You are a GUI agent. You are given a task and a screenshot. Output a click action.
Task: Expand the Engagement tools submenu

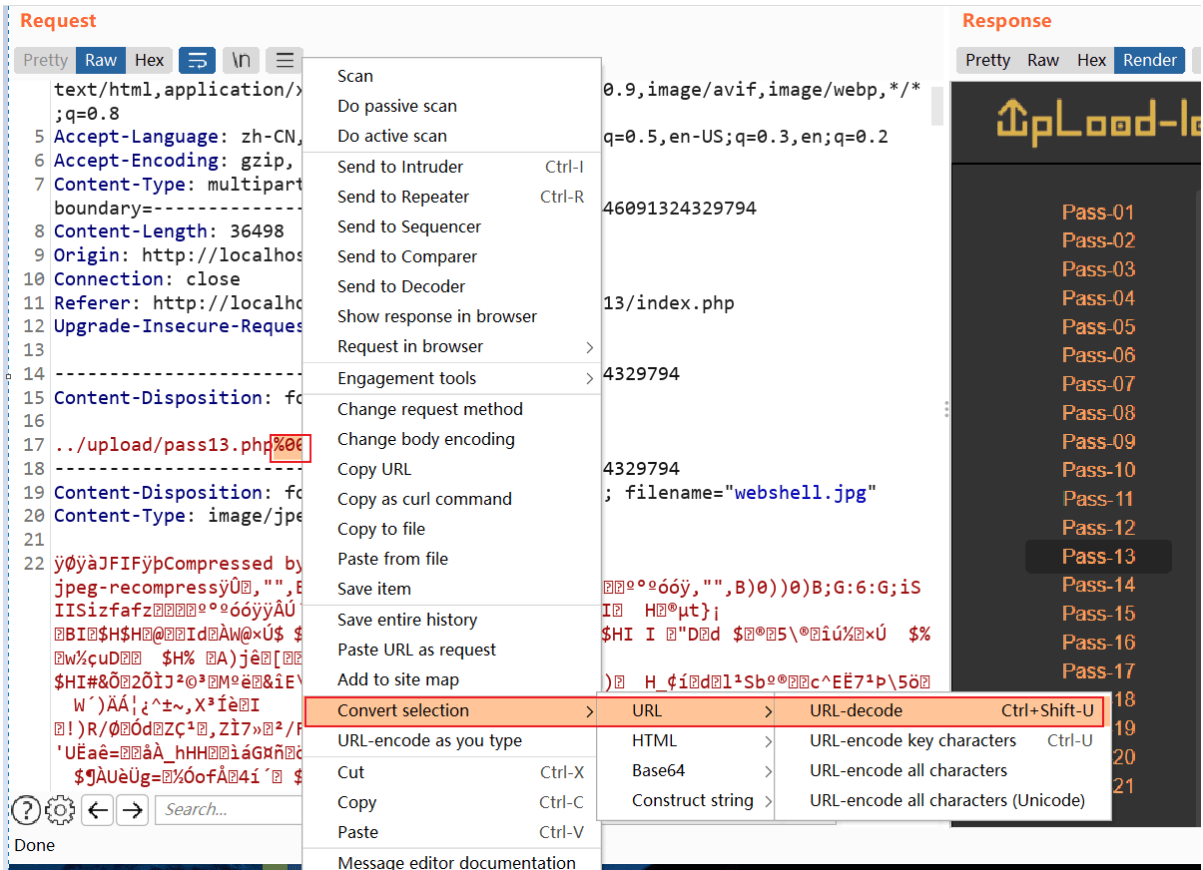click(x=452, y=378)
